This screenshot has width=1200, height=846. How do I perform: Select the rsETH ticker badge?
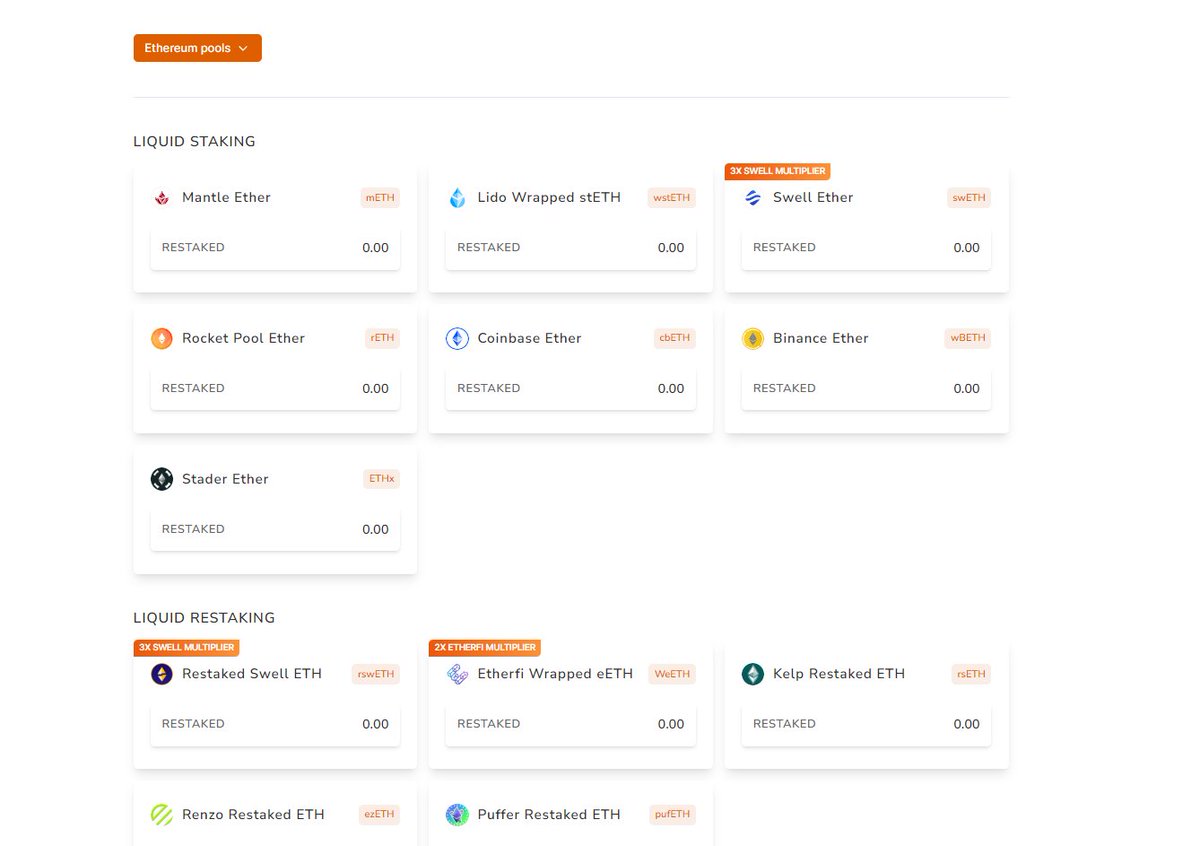tap(971, 674)
